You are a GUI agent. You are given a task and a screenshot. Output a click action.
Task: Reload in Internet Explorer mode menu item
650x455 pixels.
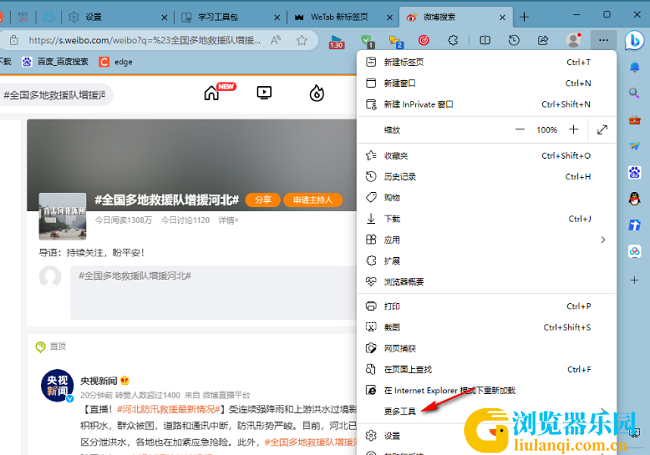coord(487,391)
